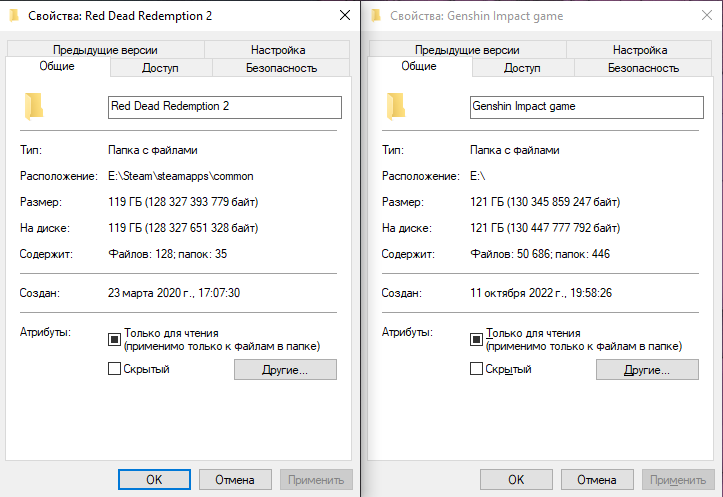Click the title bar folder icon of Genshin Impact window

375,16
